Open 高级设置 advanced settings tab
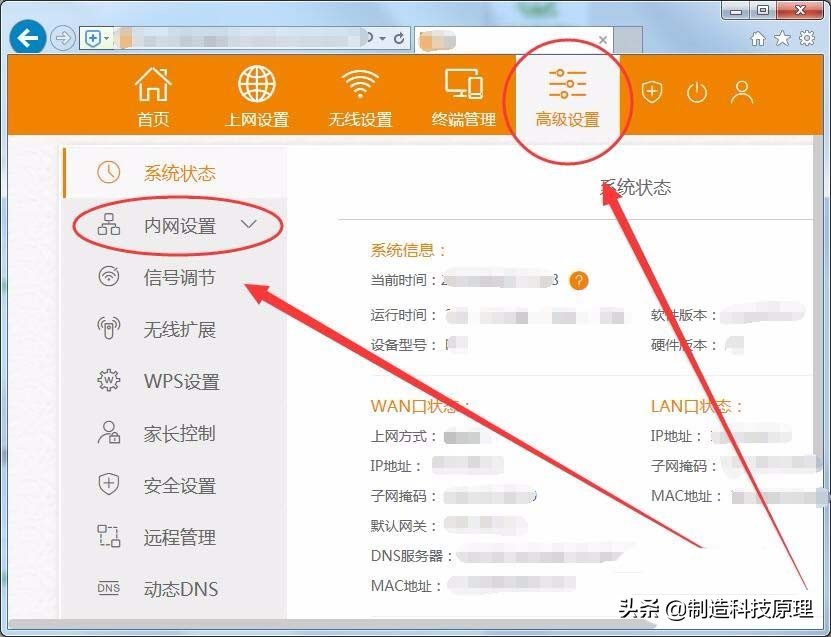This screenshot has height=637, width=831. 567,97
